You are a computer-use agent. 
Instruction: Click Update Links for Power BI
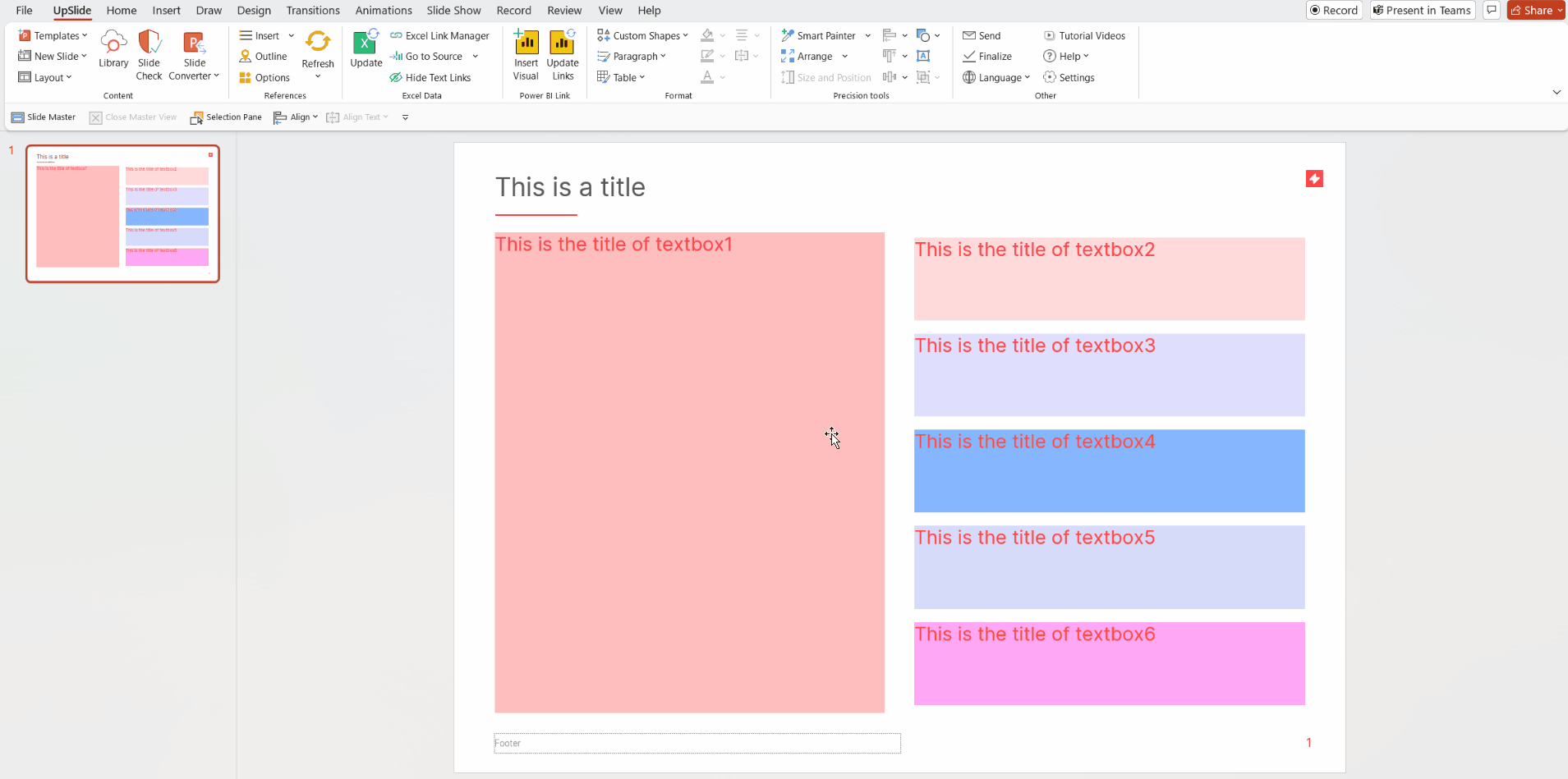pos(563,55)
